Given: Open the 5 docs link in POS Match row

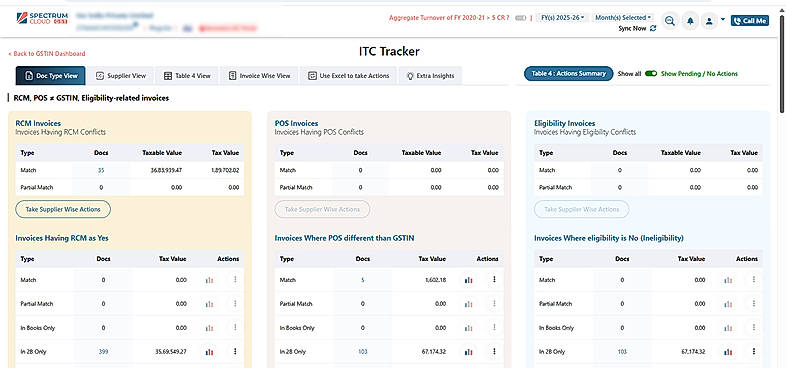Looking at the screenshot, I should [x=362, y=280].
